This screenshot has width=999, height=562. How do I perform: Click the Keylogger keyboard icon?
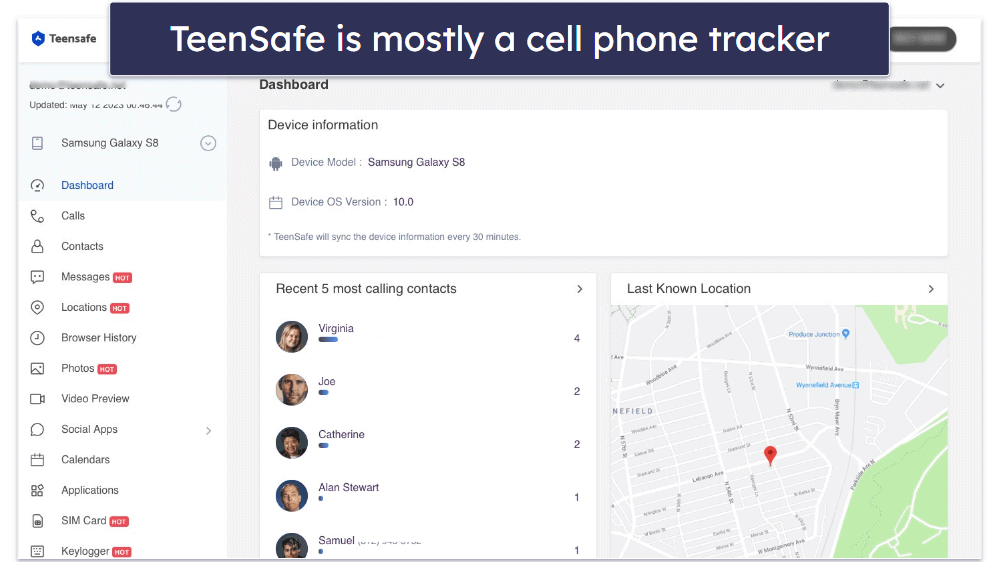(x=38, y=551)
